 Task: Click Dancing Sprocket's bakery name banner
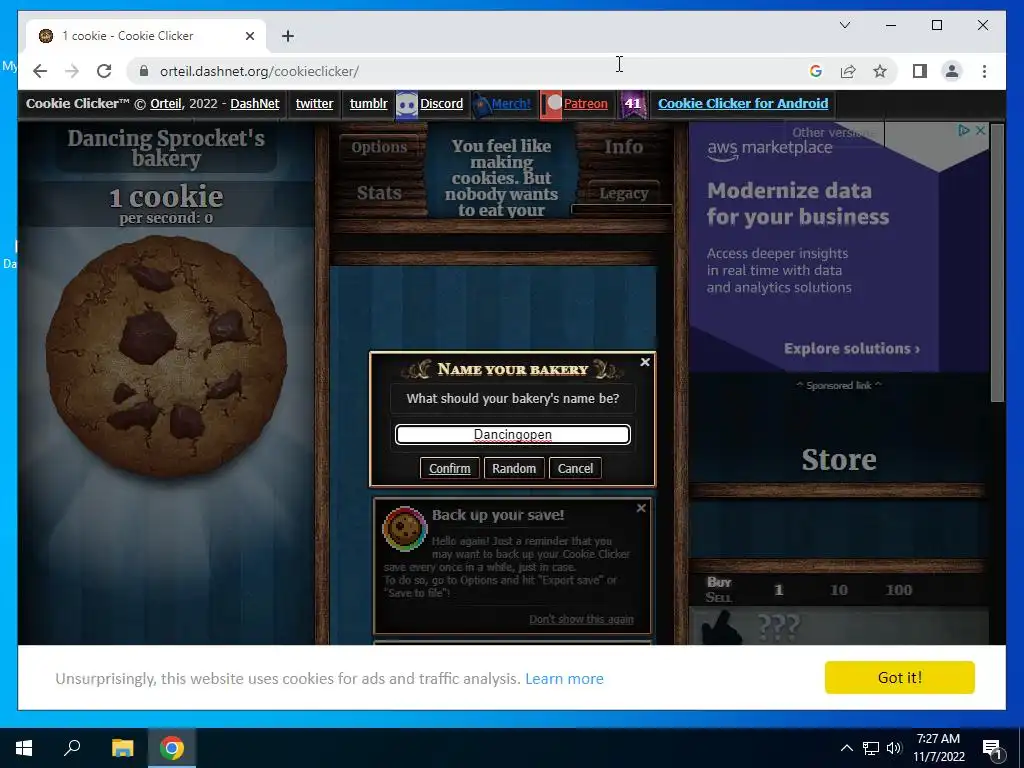[x=166, y=148]
